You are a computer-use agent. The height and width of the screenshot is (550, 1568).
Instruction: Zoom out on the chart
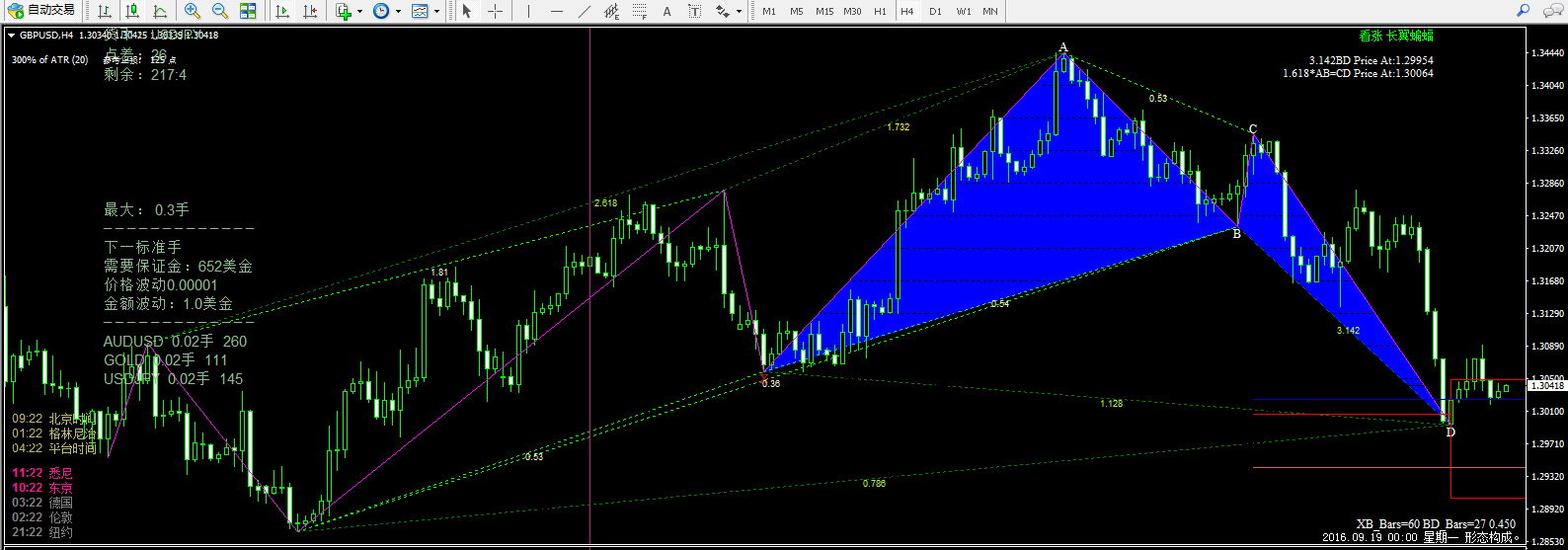click(220, 11)
